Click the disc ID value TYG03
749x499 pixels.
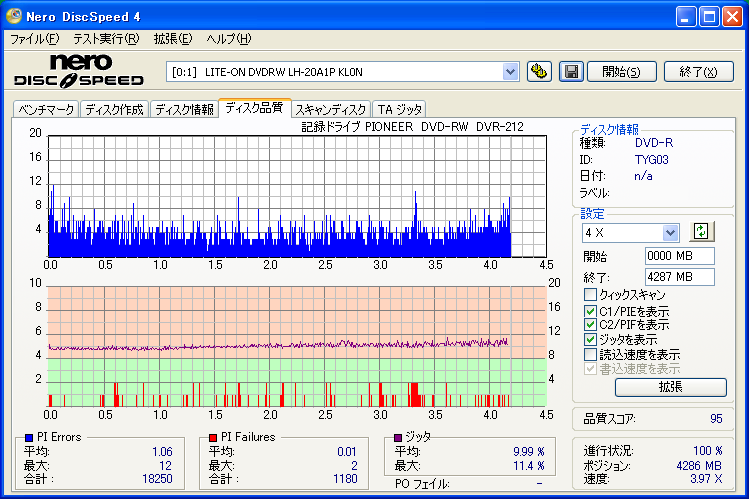click(x=652, y=160)
